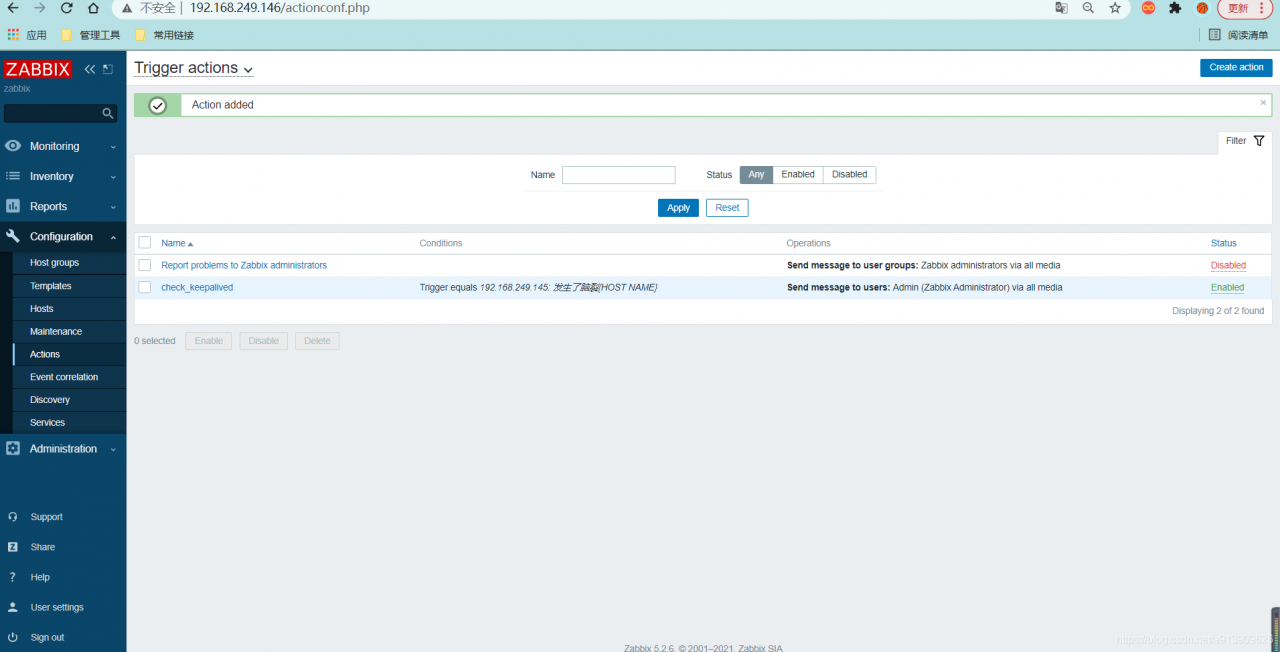This screenshot has height=652, width=1280.
Task: Click the not-secure warning icon
Action: coord(127,8)
